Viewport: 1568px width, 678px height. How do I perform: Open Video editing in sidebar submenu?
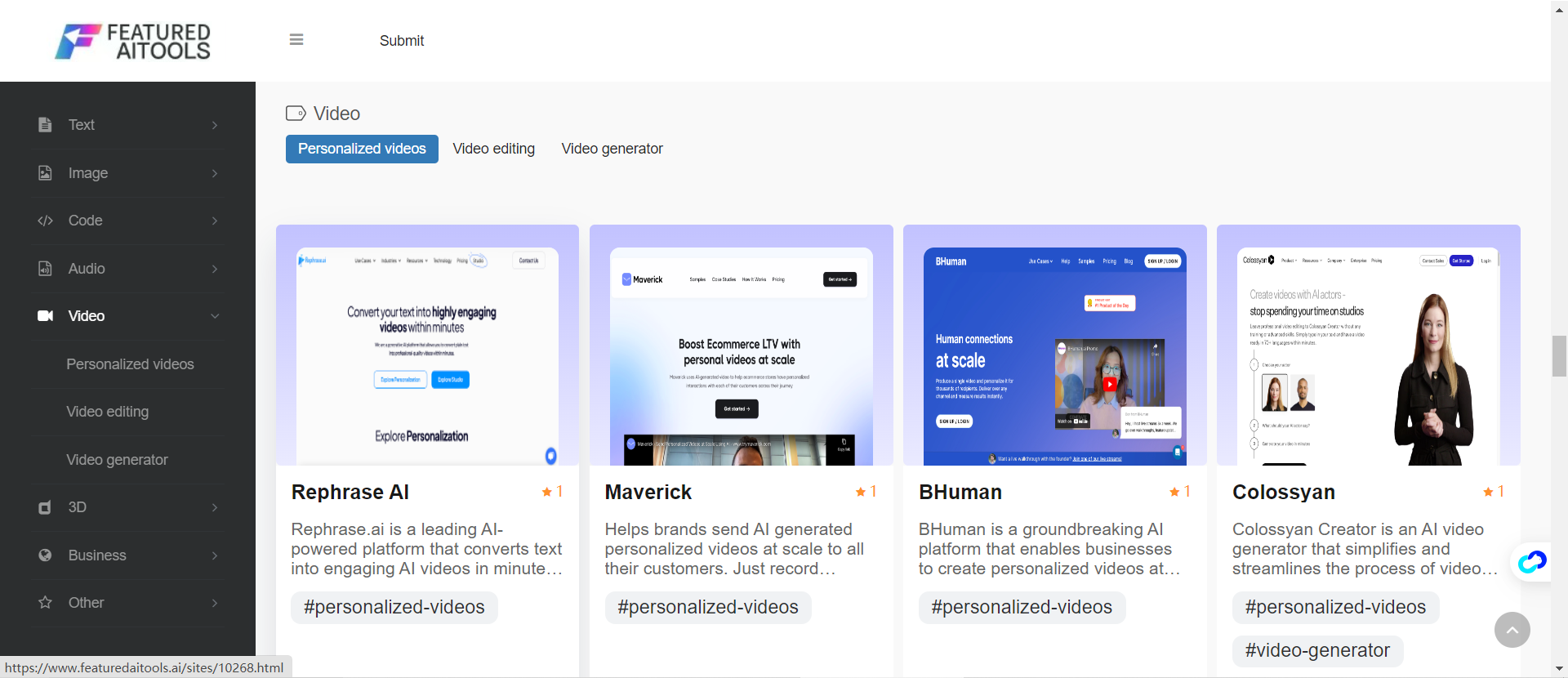tap(107, 412)
